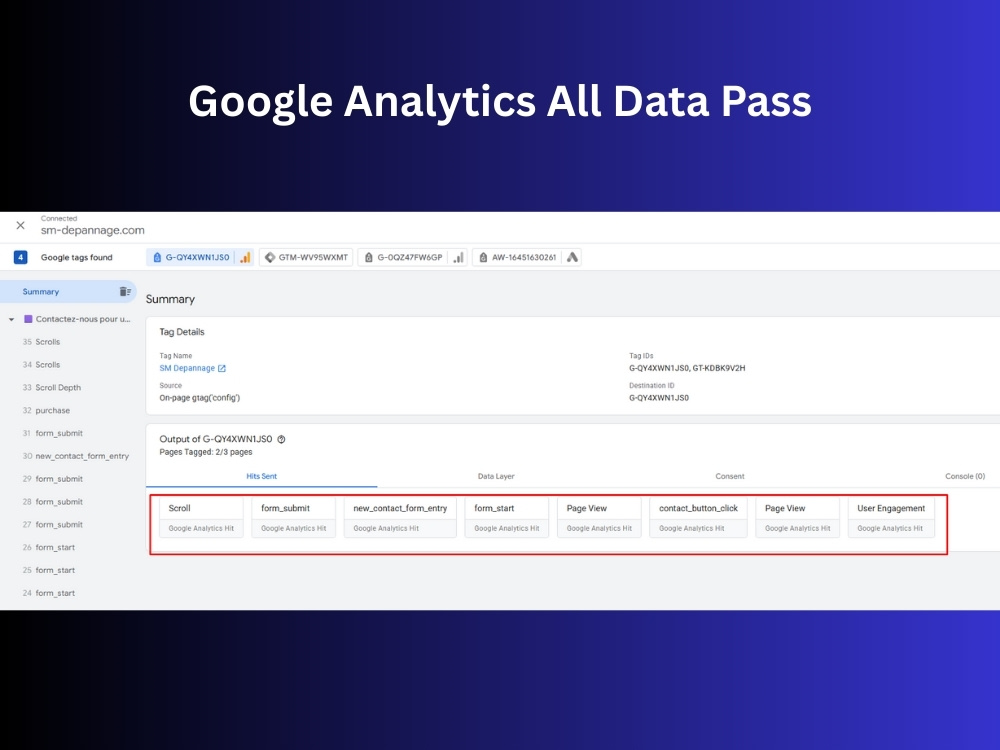Switch to the Data Layer tab
The width and height of the screenshot is (1000, 750).
point(496,476)
